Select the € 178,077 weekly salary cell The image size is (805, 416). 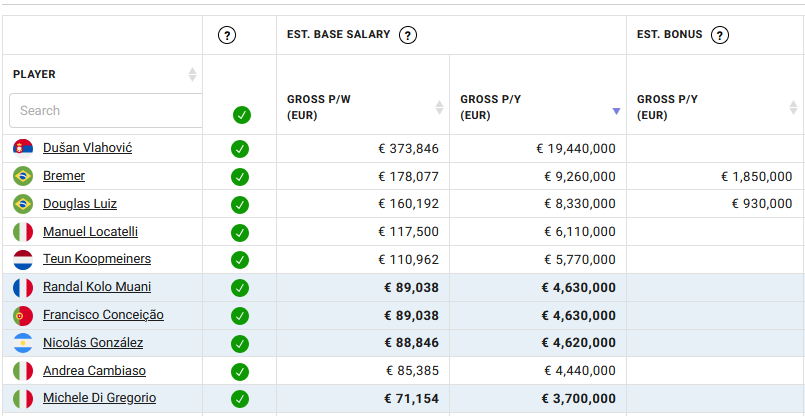pyautogui.click(x=363, y=177)
